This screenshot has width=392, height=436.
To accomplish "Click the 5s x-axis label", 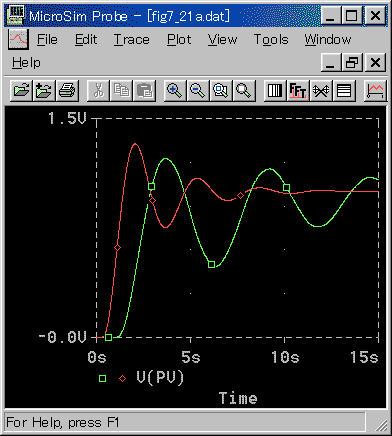I will [x=191, y=357].
